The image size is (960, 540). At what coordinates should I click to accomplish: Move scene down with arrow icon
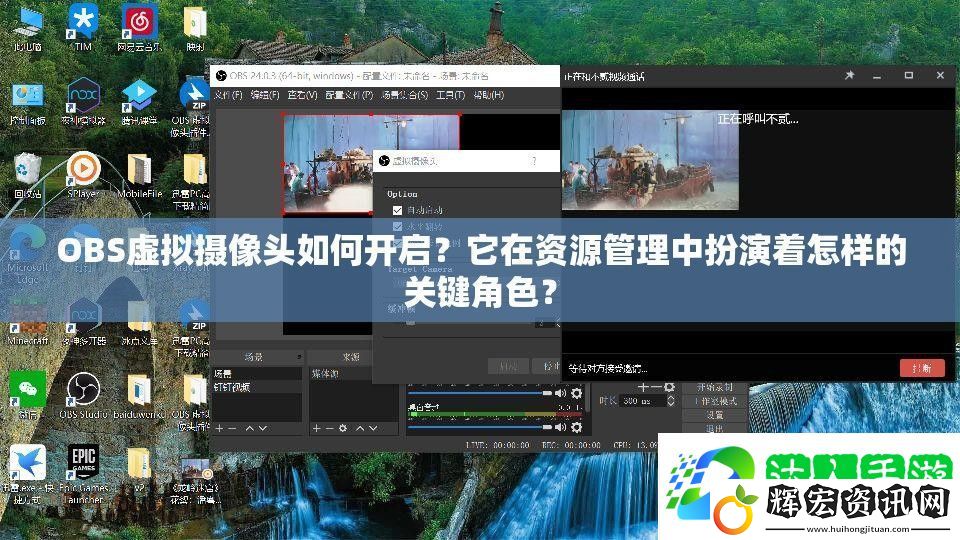pyautogui.click(x=263, y=429)
